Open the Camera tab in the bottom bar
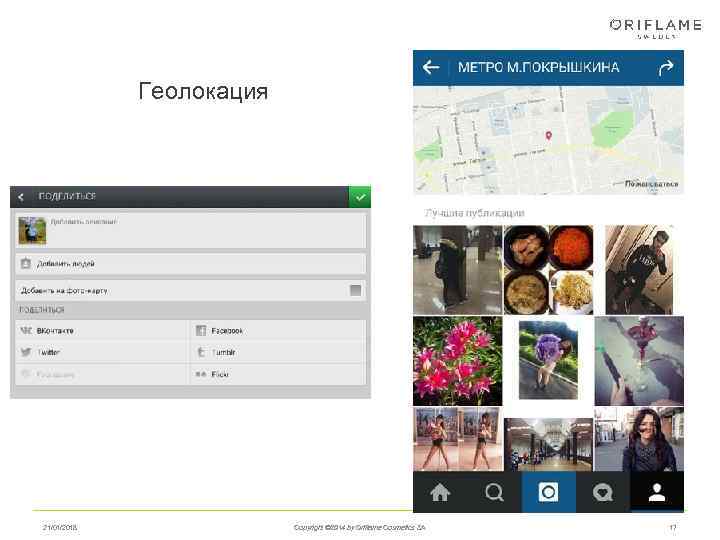The width and height of the screenshot is (720, 540). pos(548,492)
